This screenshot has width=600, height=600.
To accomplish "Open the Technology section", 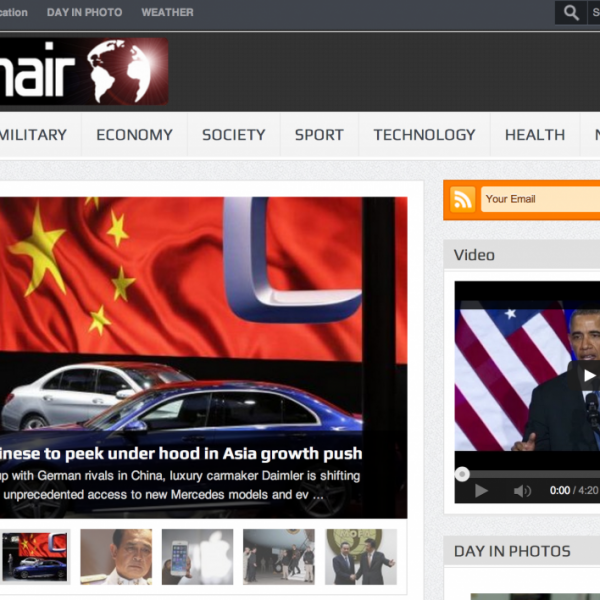I will (x=424, y=135).
